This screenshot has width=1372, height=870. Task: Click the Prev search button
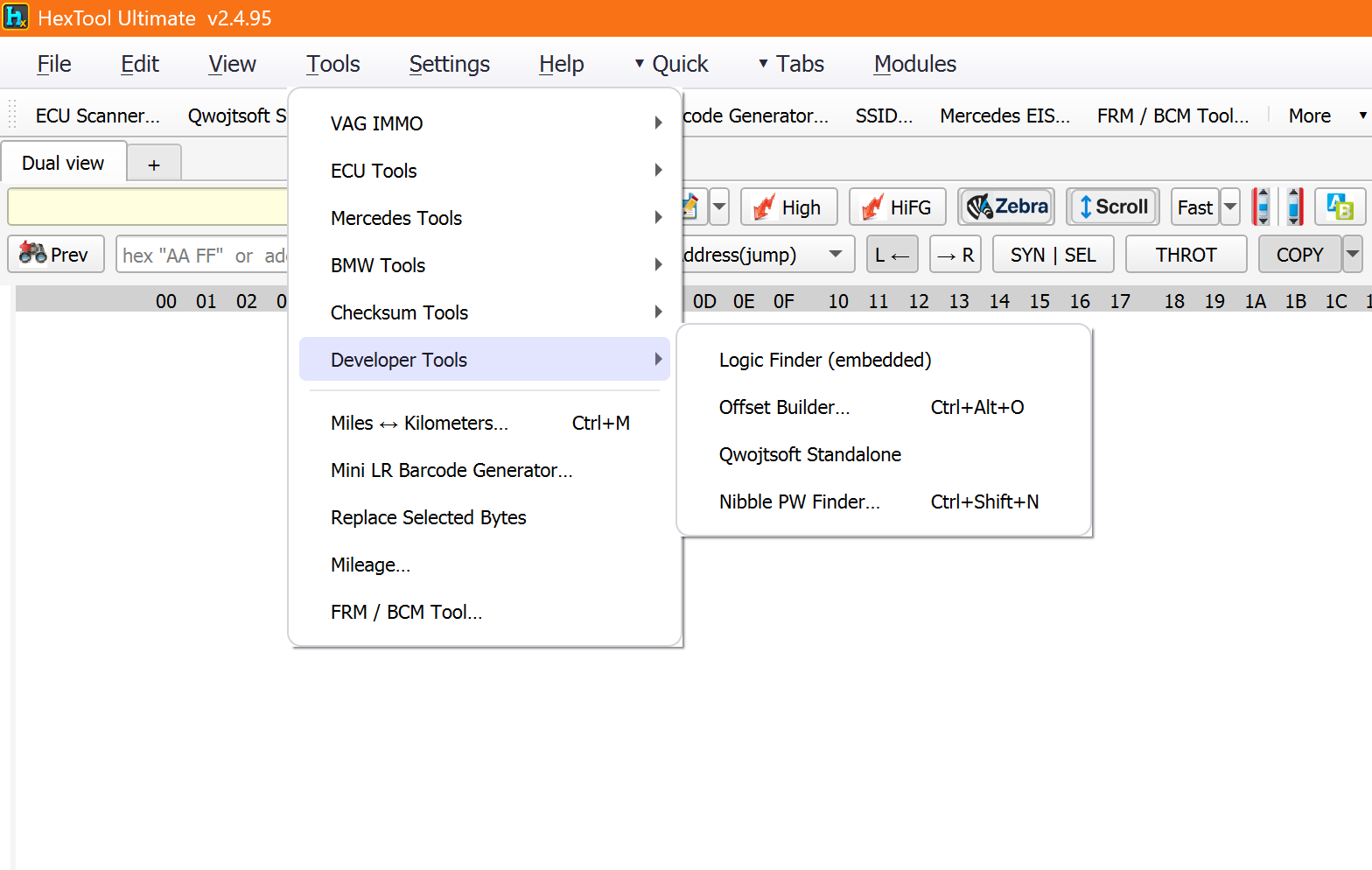coord(56,255)
